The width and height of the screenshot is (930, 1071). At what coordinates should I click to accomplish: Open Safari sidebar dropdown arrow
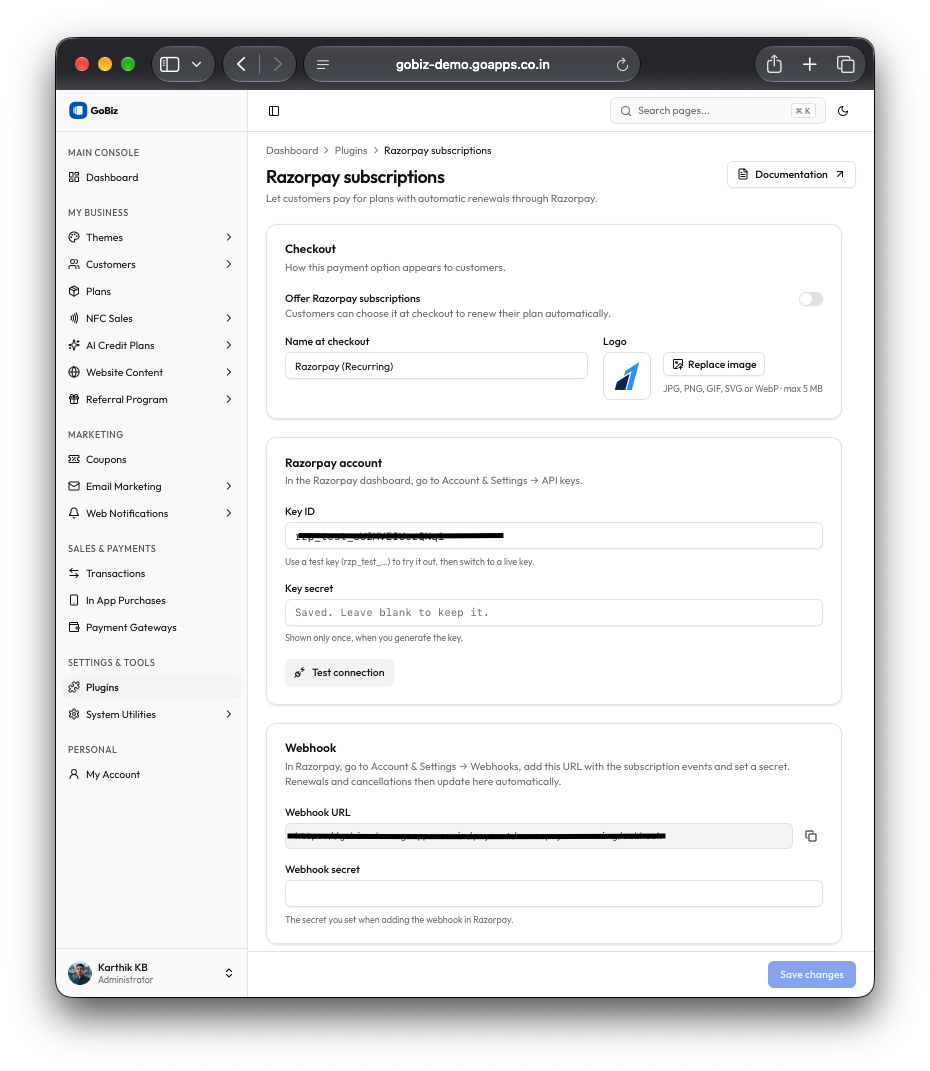pos(197,64)
